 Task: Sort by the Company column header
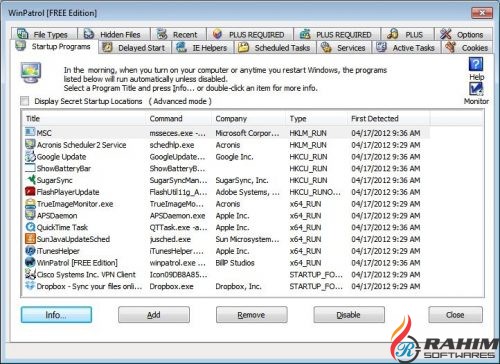(x=248, y=118)
